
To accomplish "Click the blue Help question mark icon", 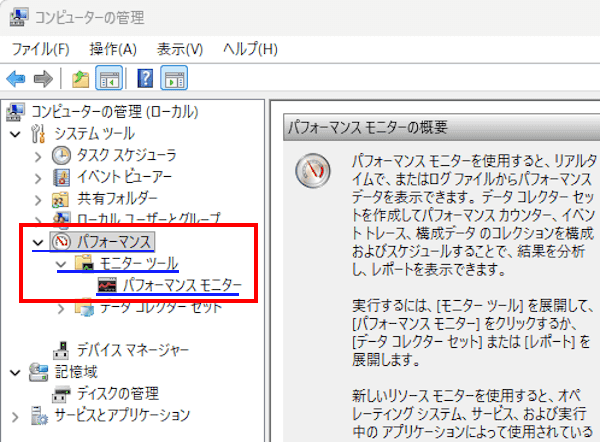I will tap(145, 78).
